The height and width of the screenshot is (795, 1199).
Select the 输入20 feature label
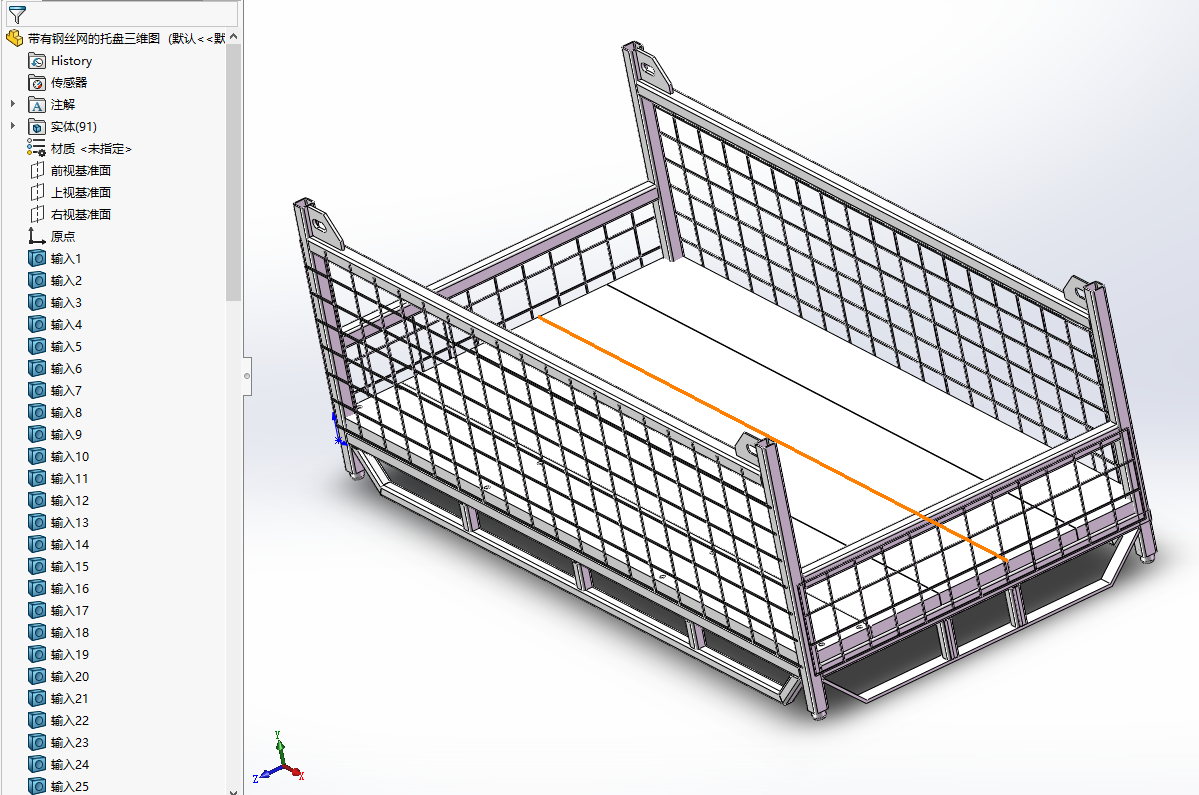(70, 677)
